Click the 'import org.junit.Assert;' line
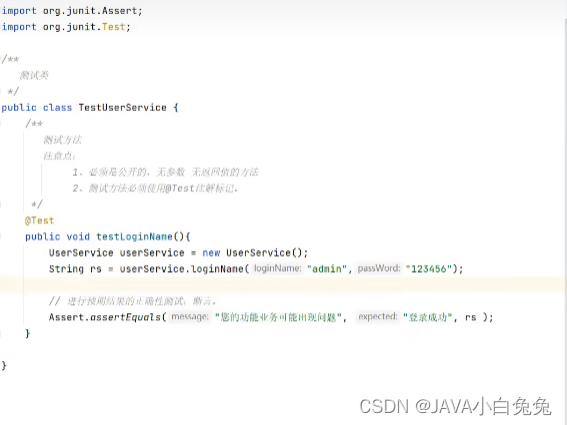567x425 pixels. pos(72,11)
